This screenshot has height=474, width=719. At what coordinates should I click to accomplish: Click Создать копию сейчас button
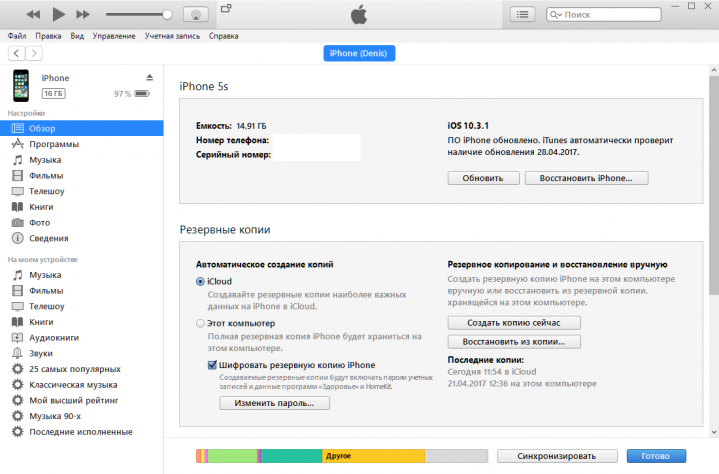[x=513, y=323]
